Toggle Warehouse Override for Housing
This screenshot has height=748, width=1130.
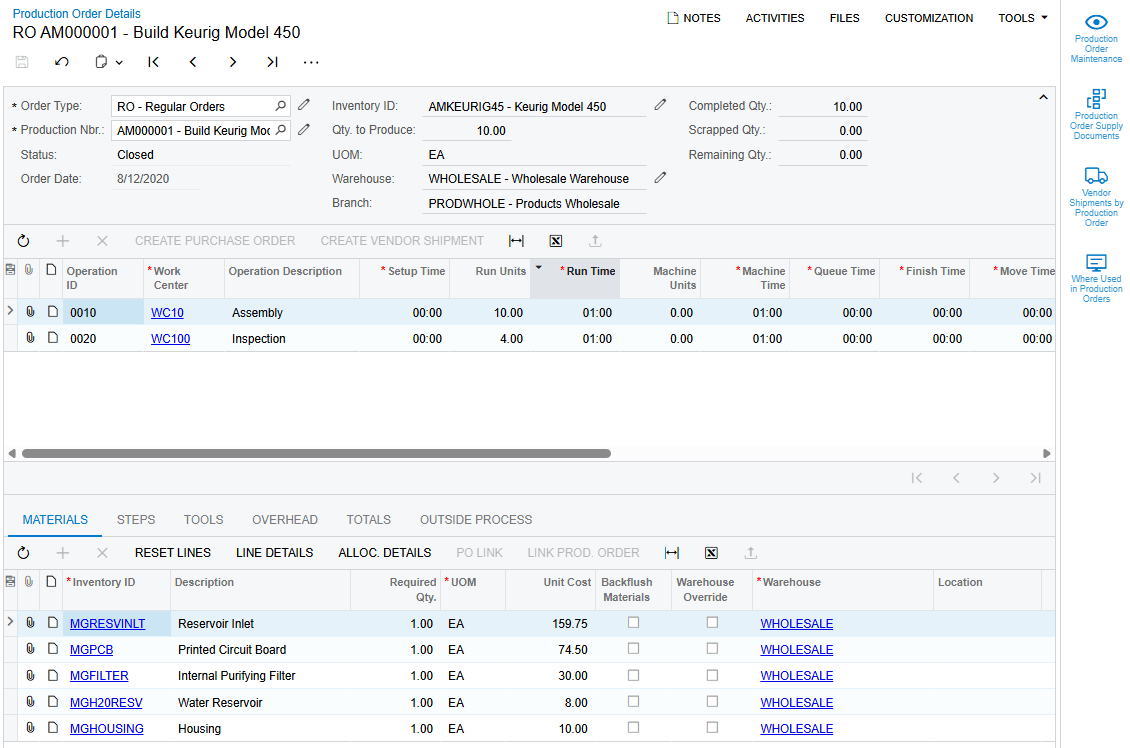point(713,728)
